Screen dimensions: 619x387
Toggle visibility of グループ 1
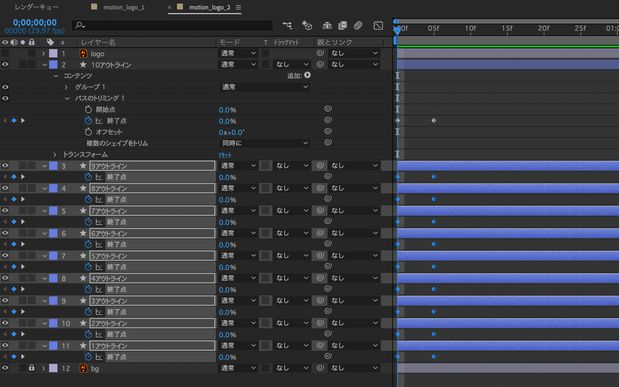coord(5,87)
